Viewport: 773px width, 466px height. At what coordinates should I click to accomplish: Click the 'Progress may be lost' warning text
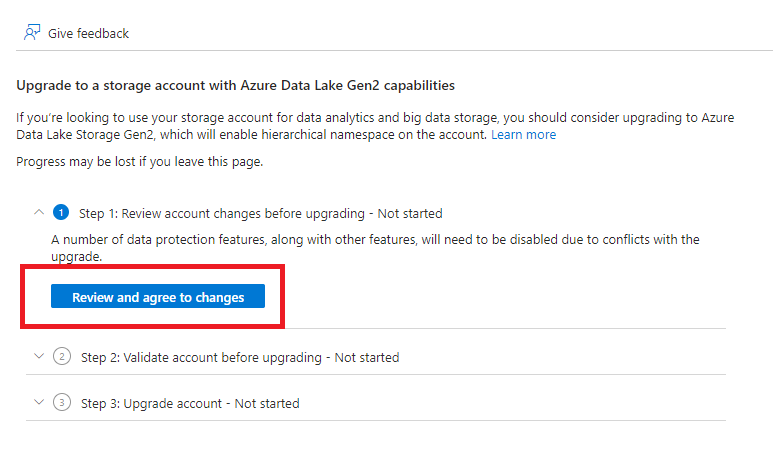[140, 161]
